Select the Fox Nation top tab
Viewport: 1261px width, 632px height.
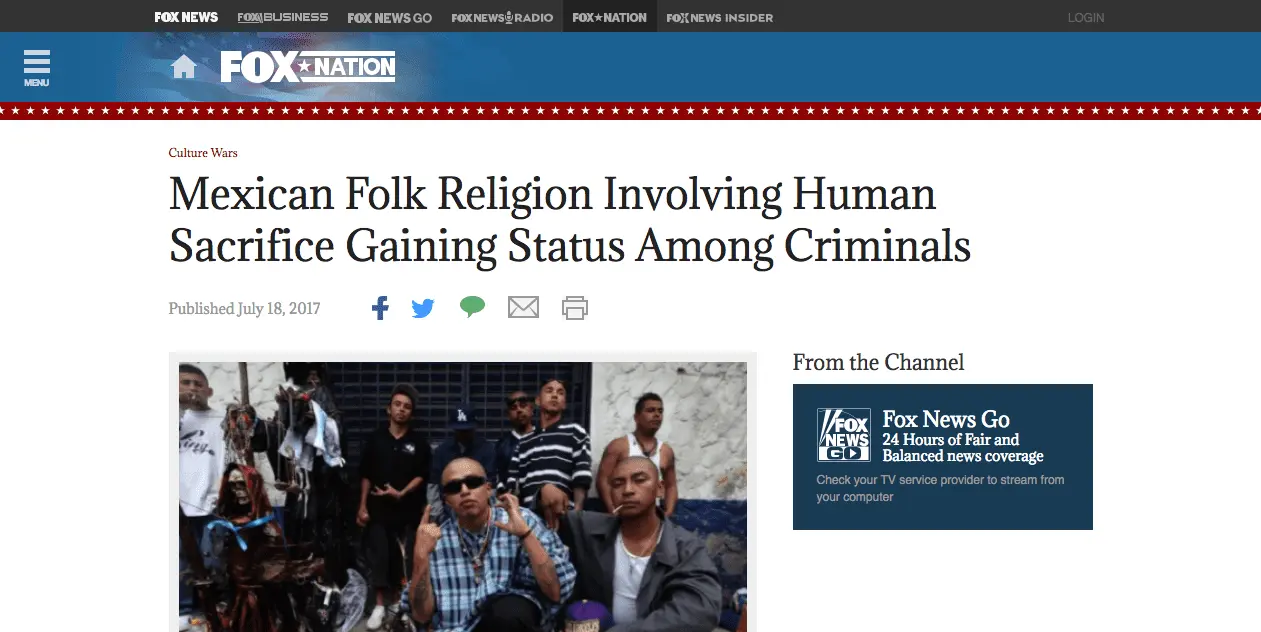(610, 17)
